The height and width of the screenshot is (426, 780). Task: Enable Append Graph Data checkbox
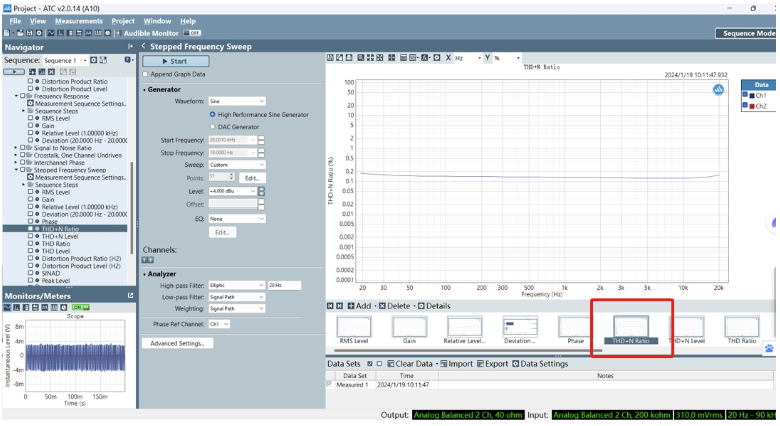pyautogui.click(x=146, y=74)
